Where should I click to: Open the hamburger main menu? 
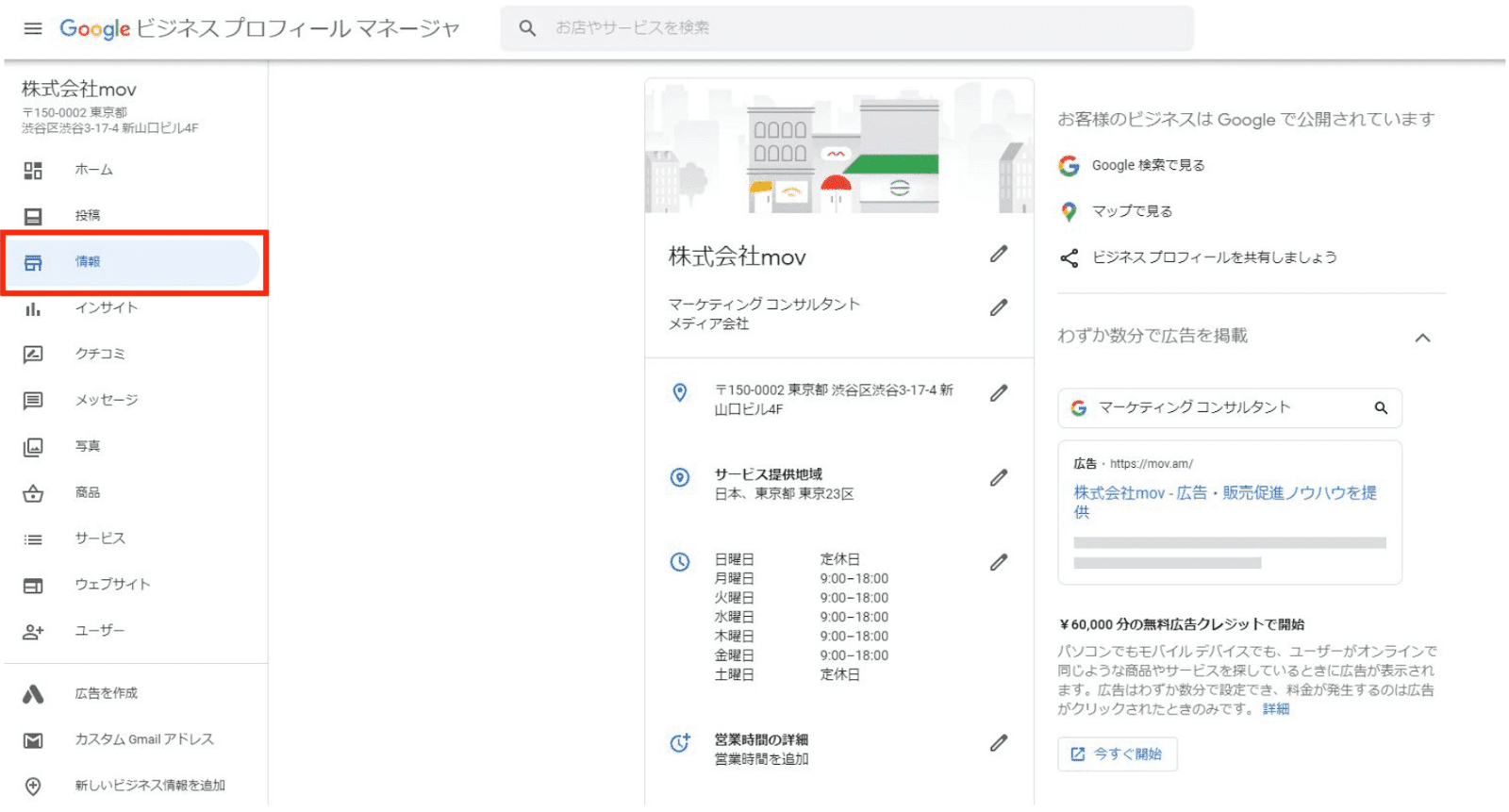coord(33,28)
